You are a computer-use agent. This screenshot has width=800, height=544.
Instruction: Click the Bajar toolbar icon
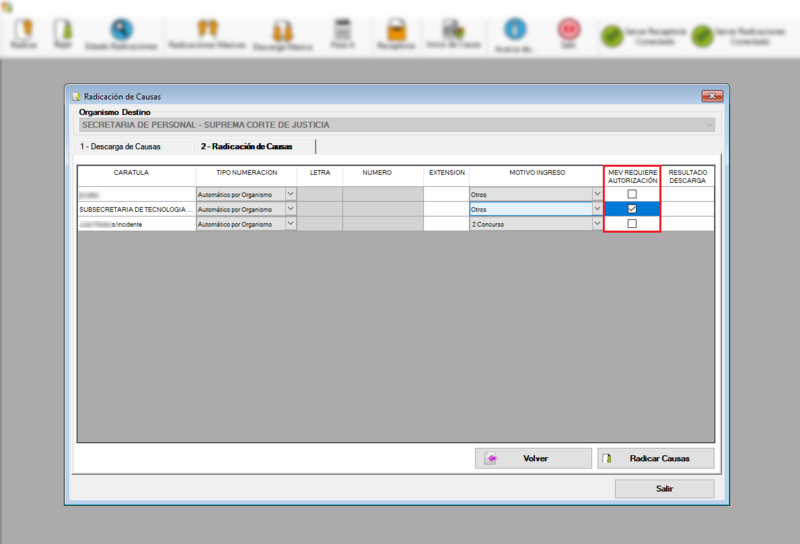(x=63, y=30)
